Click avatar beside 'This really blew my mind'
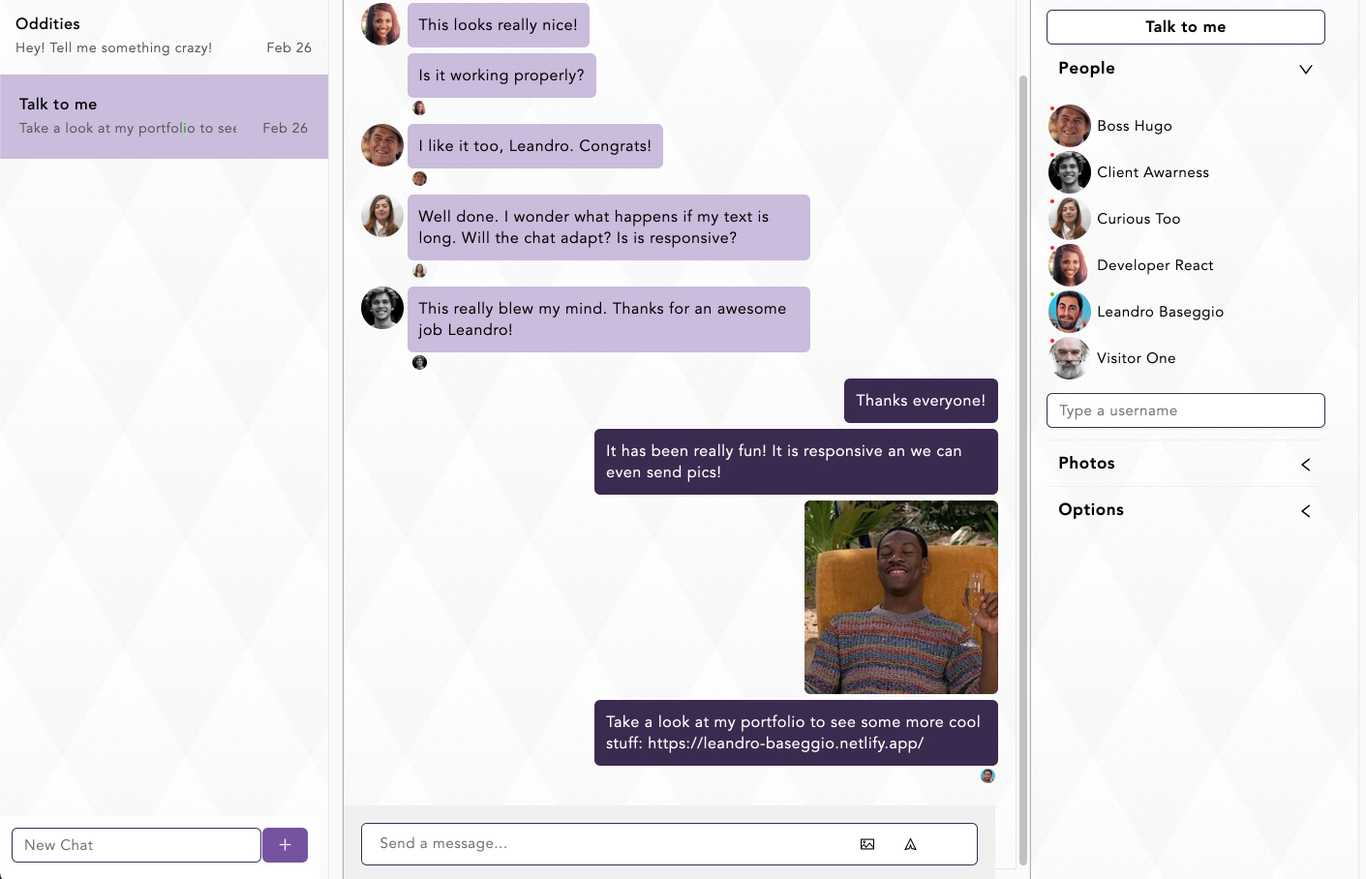1366x879 pixels. point(382,308)
